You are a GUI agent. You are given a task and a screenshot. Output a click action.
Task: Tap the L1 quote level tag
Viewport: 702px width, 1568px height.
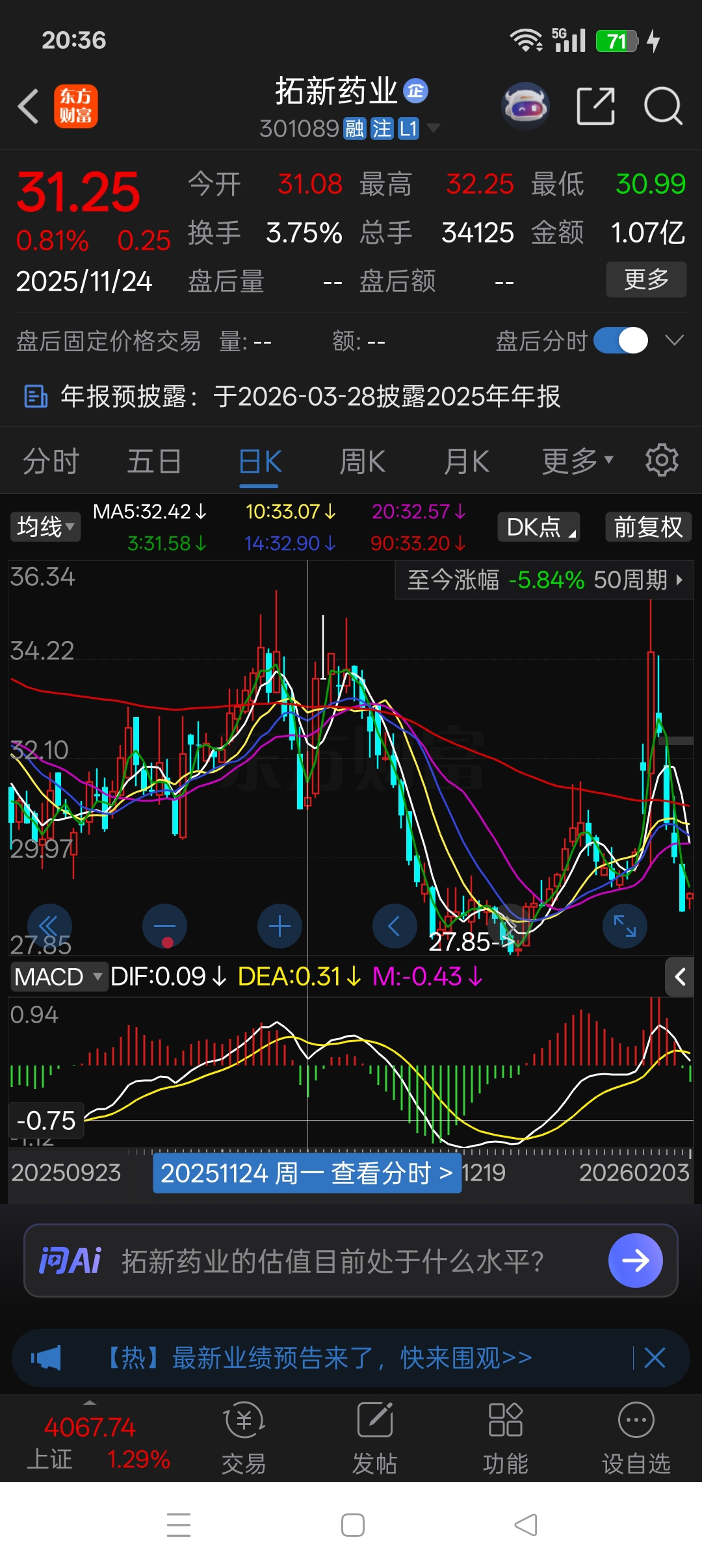click(x=408, y=129)
